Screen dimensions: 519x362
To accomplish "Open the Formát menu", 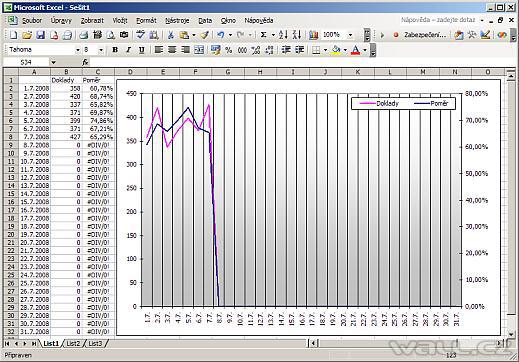I will click(146, 21).
